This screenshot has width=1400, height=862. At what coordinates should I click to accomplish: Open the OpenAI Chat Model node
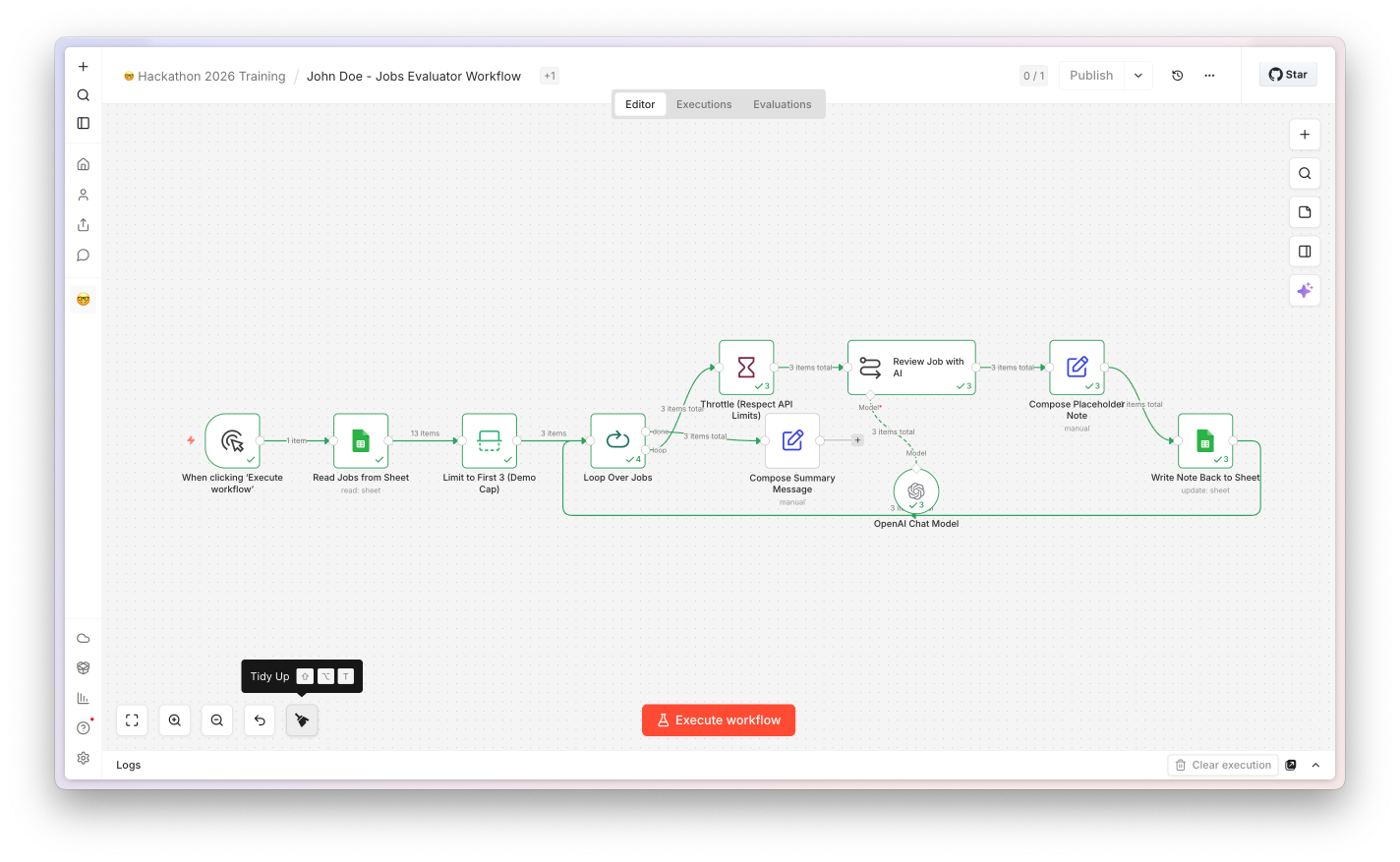pos(916,490)
